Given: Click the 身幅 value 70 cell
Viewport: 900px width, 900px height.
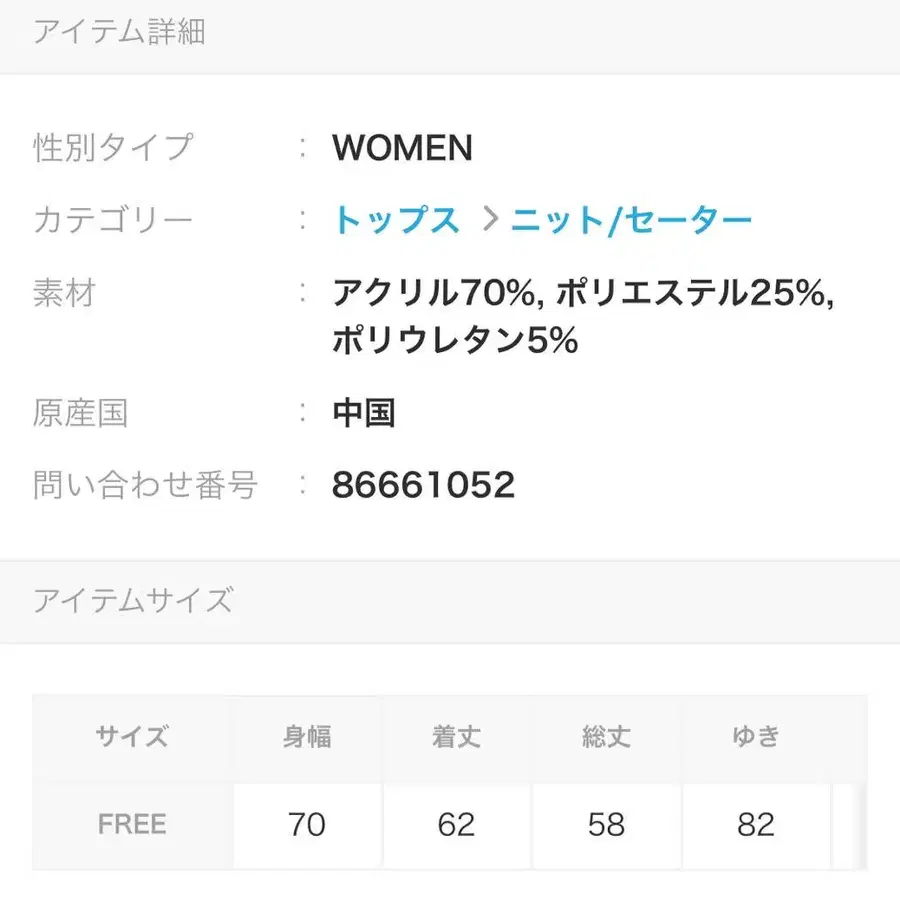Looking at the screenshot, I should pos(307,825).
